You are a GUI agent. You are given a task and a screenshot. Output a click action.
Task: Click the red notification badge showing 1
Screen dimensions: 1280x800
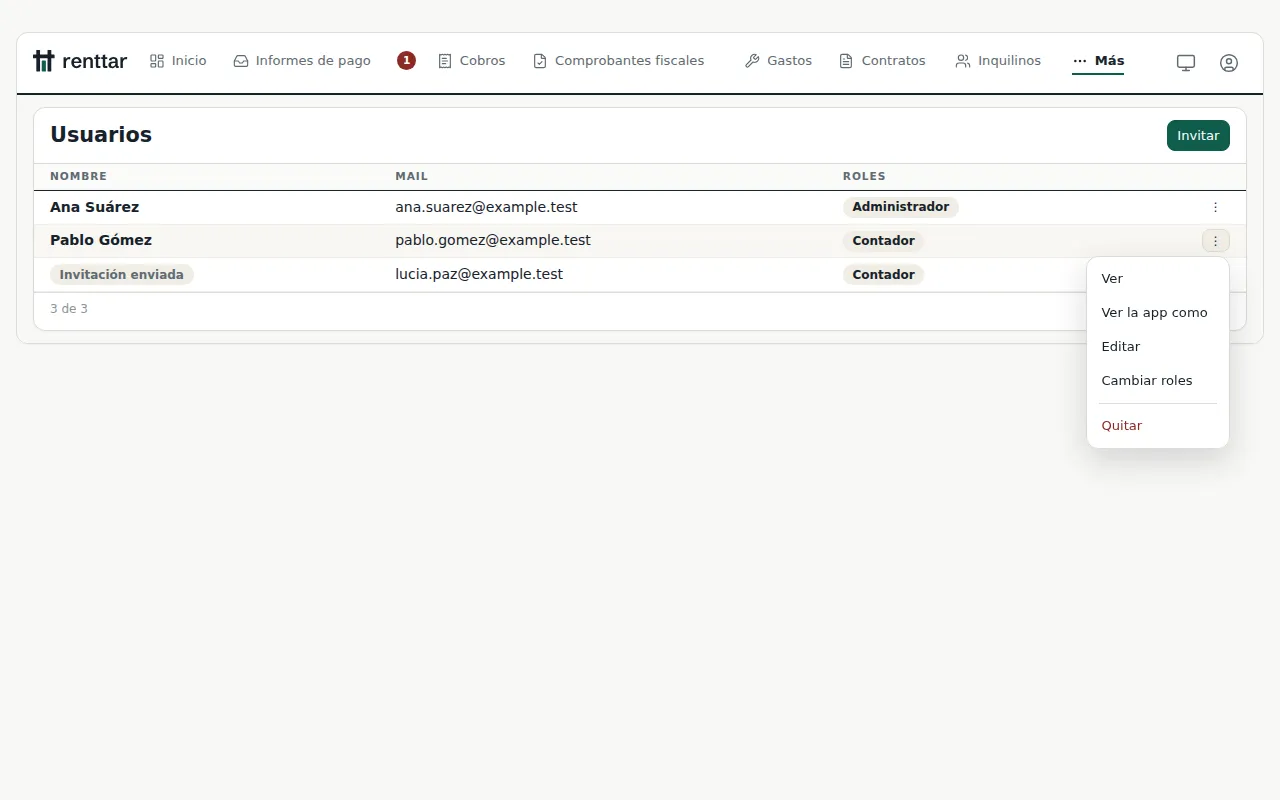point(406,61)
